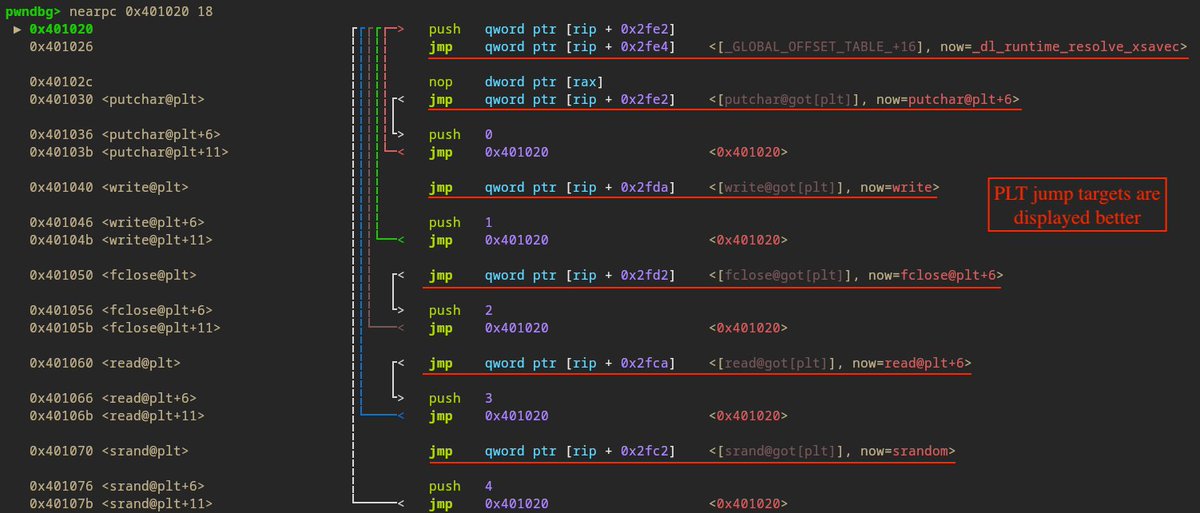Click the '[write@got[plt]], now=write' annotation
Viewport: 1200px width, 513px height.
(x=827, y=187)
